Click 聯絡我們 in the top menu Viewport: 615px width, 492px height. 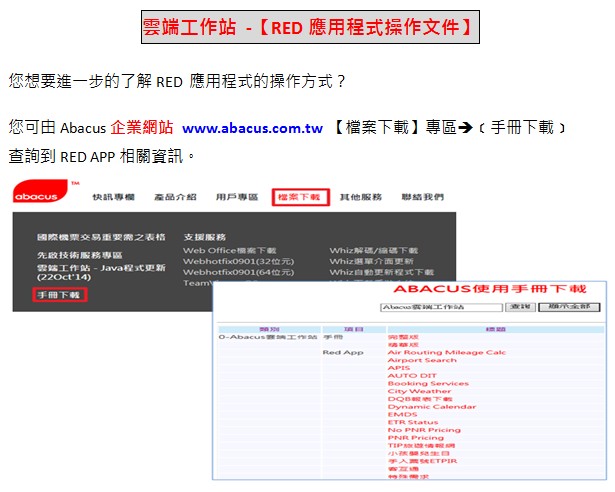pos(423,198)
